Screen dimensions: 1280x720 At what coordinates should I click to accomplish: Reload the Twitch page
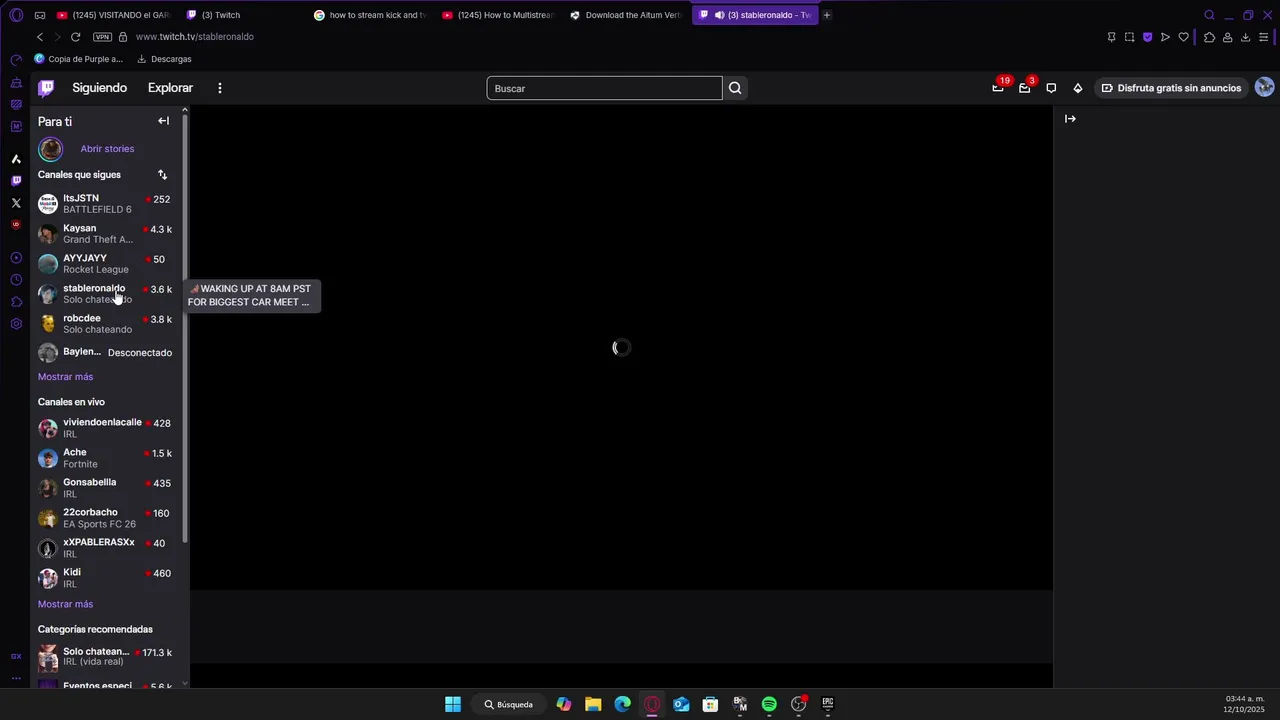(x=75, y=37)
